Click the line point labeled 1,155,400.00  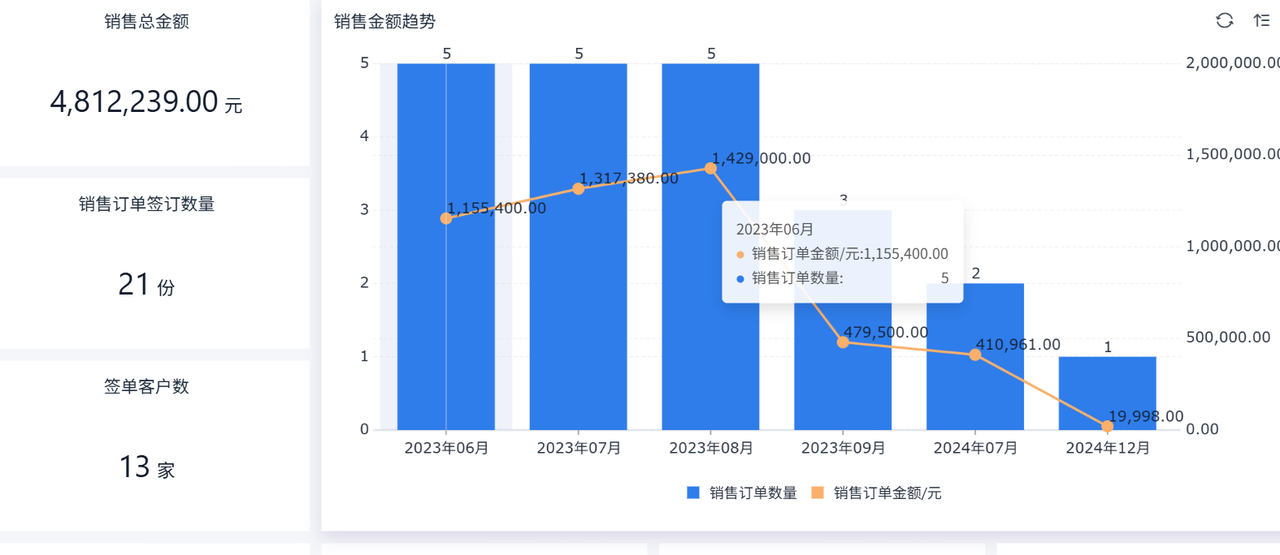pos(446,218)
